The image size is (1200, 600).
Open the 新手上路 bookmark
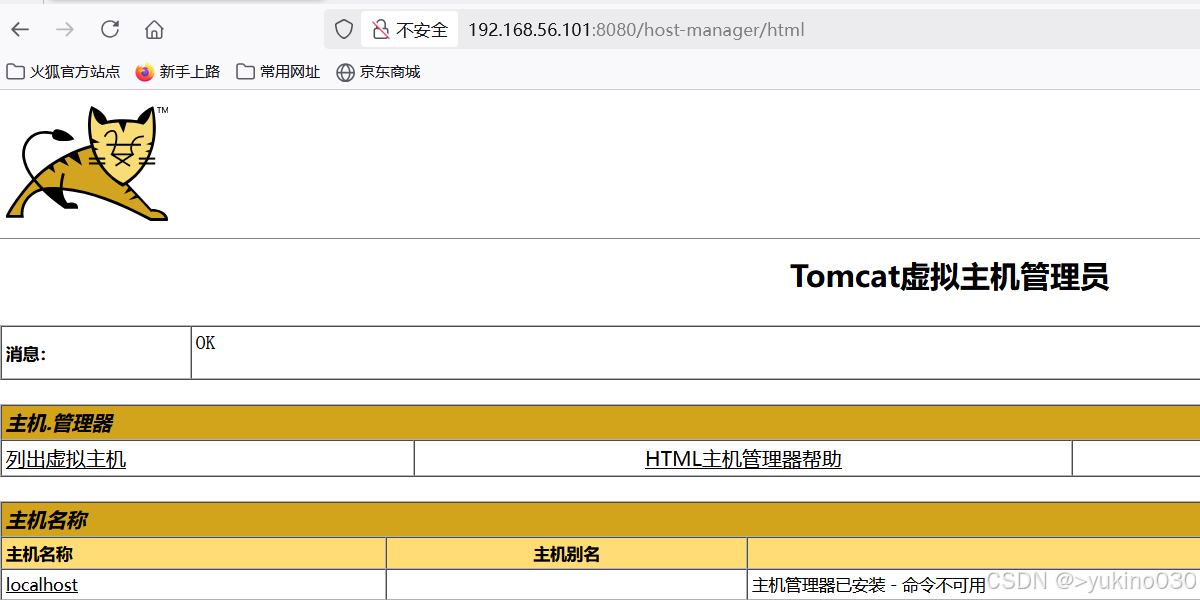(178, 72)
